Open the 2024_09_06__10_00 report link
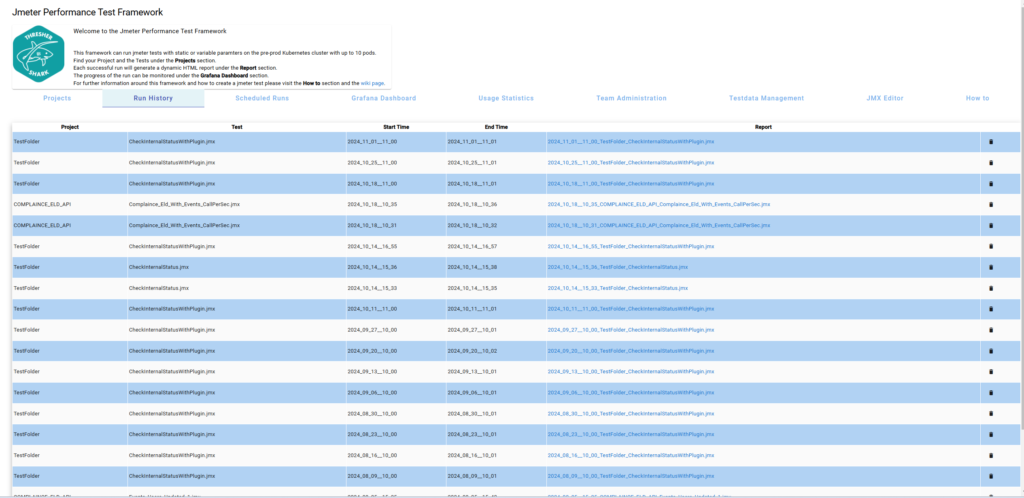 tap(631, 392)
